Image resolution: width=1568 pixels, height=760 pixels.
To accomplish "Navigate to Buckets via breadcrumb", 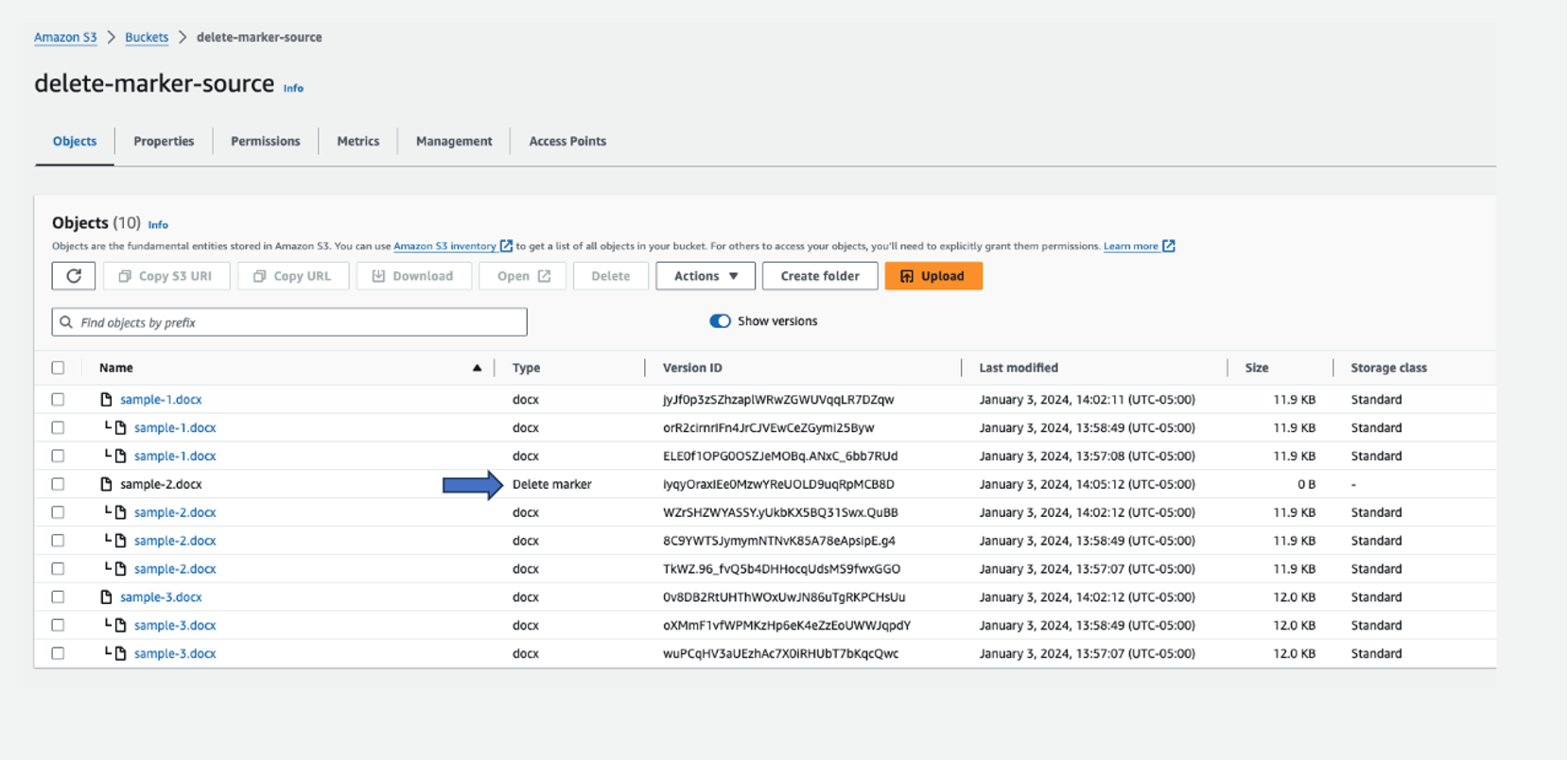I will [147, 38].
